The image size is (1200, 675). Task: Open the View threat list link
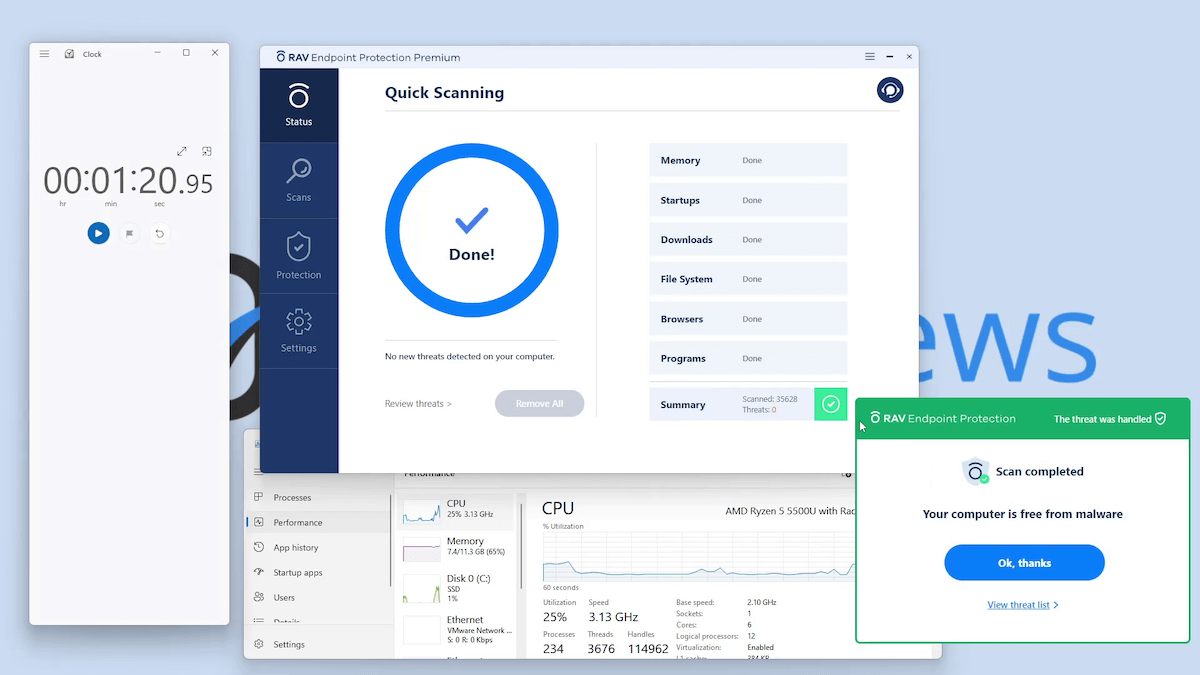[1022, 605]
